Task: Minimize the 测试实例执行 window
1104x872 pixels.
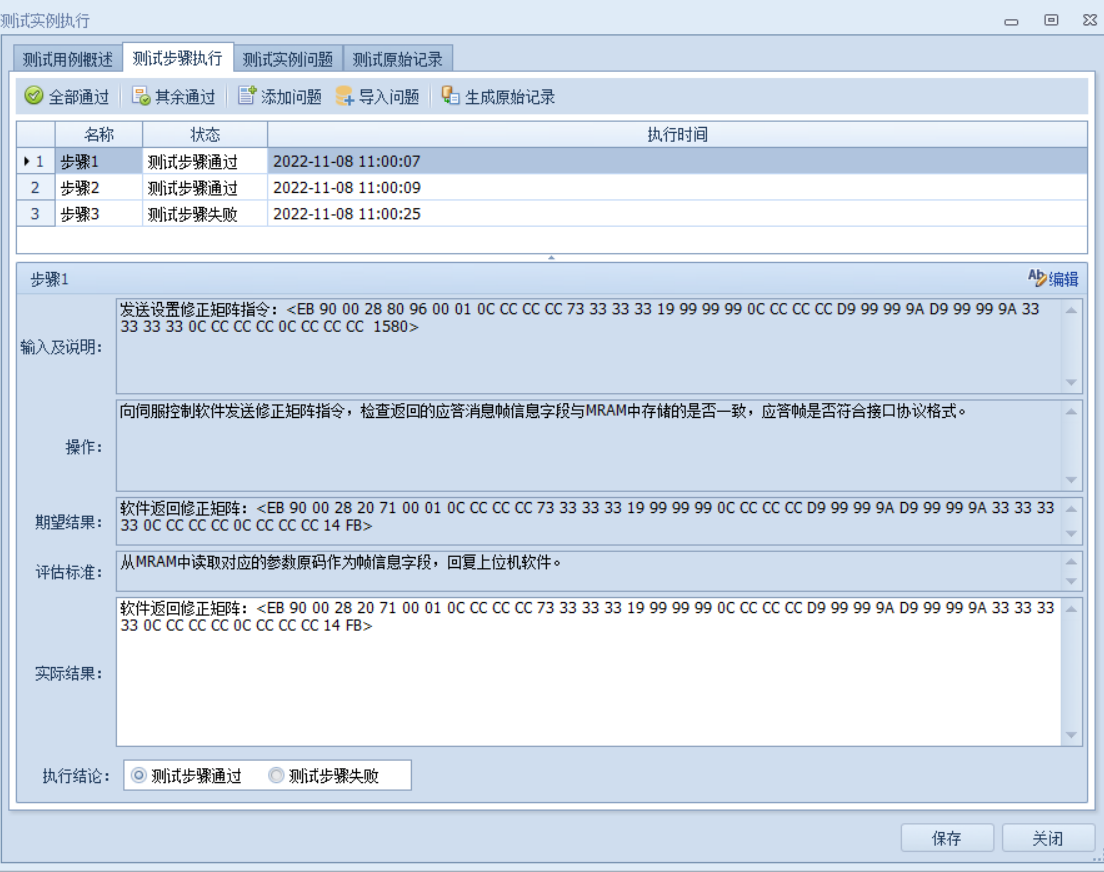Action: click(1011, 21)
